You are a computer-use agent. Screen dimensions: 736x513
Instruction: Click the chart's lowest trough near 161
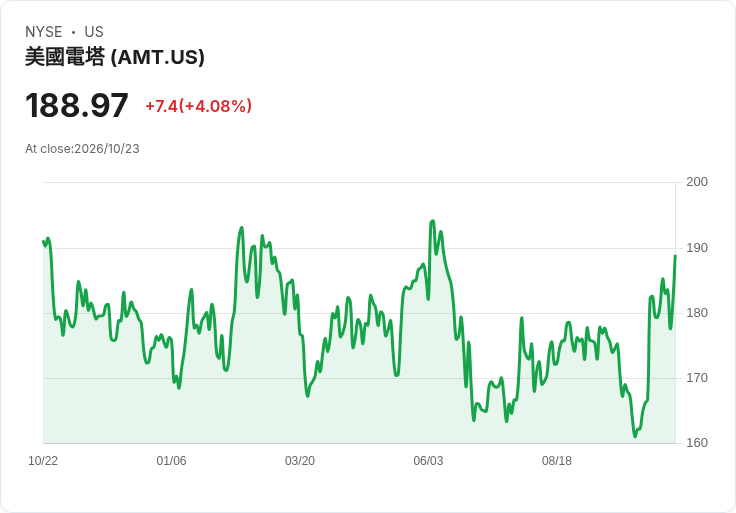[x=635, y=436]
